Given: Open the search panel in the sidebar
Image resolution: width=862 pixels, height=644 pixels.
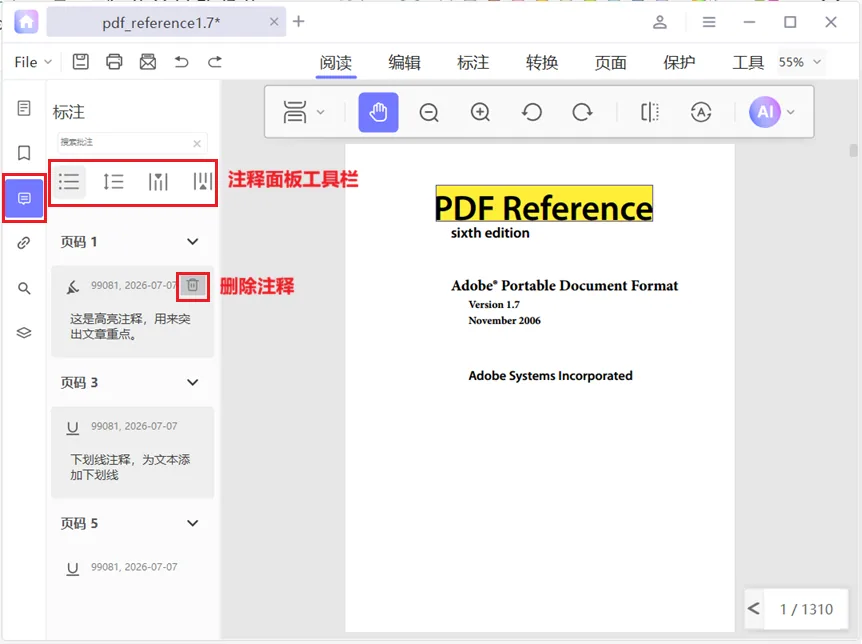Looking at the screenshot, I should (x=24, y=288).
